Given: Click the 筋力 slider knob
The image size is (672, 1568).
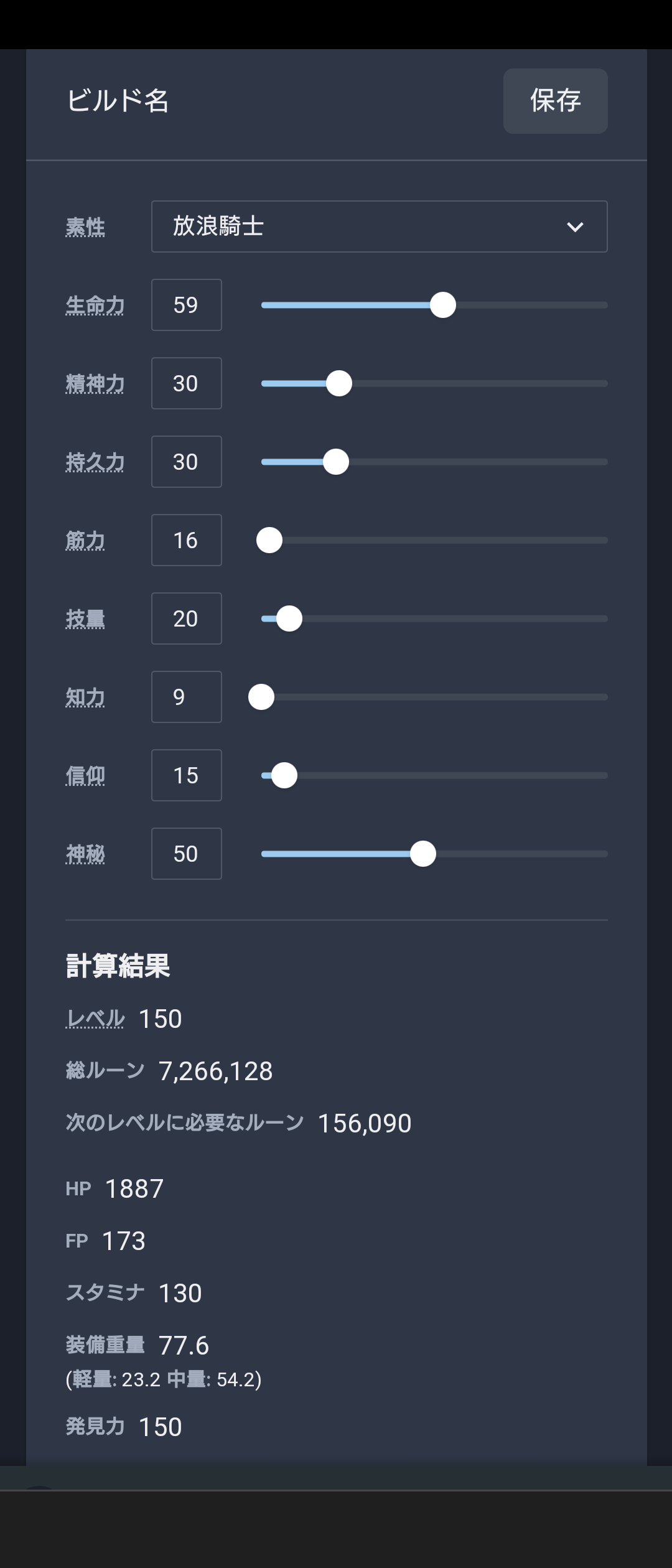Looking at the screenshot, I should point(269,540).
